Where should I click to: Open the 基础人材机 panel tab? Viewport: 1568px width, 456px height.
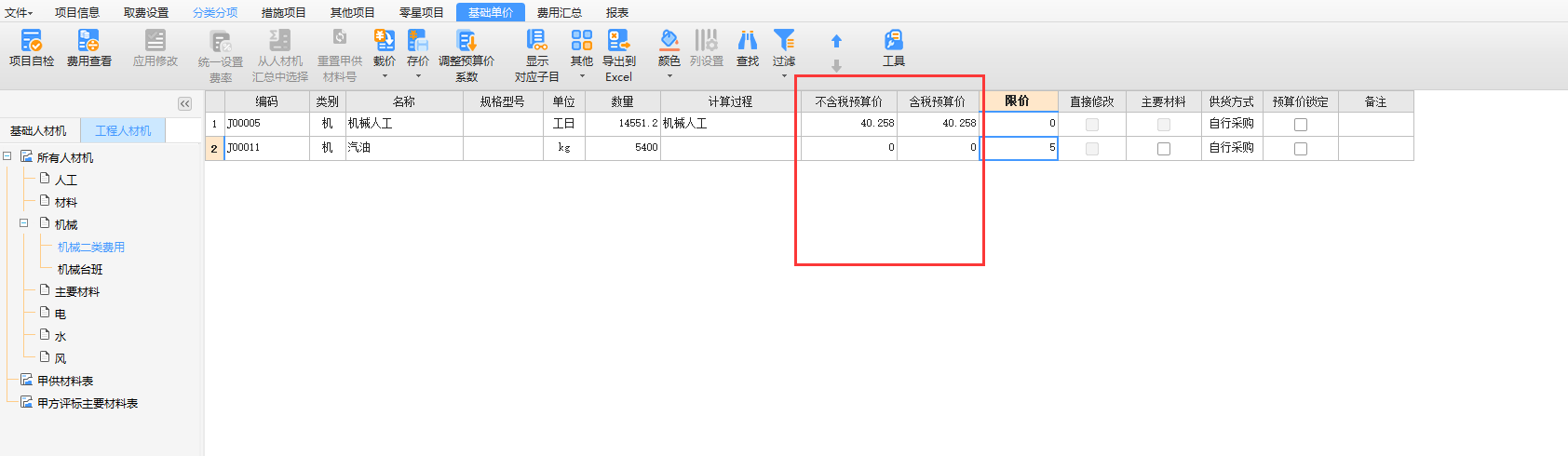39,131
